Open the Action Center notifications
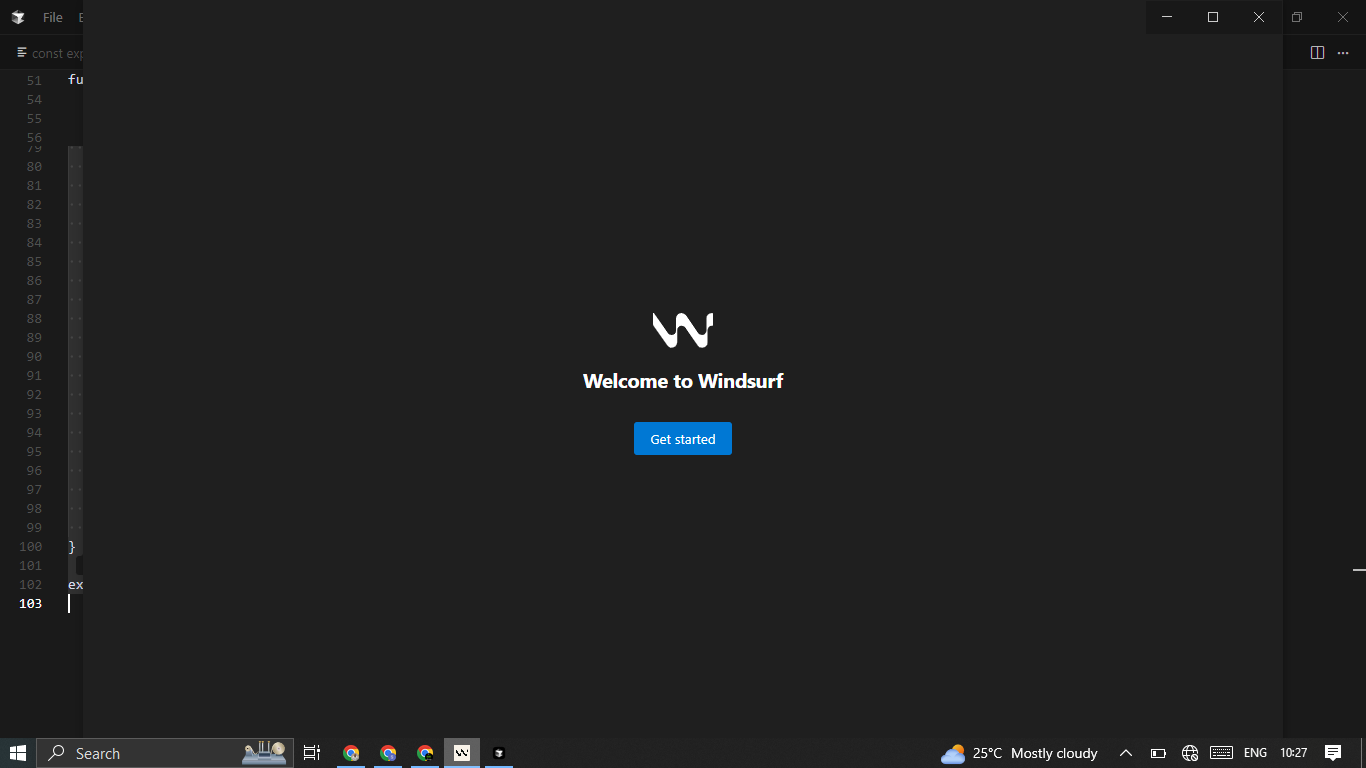 pyautogui.click(x=1333, y=753)
